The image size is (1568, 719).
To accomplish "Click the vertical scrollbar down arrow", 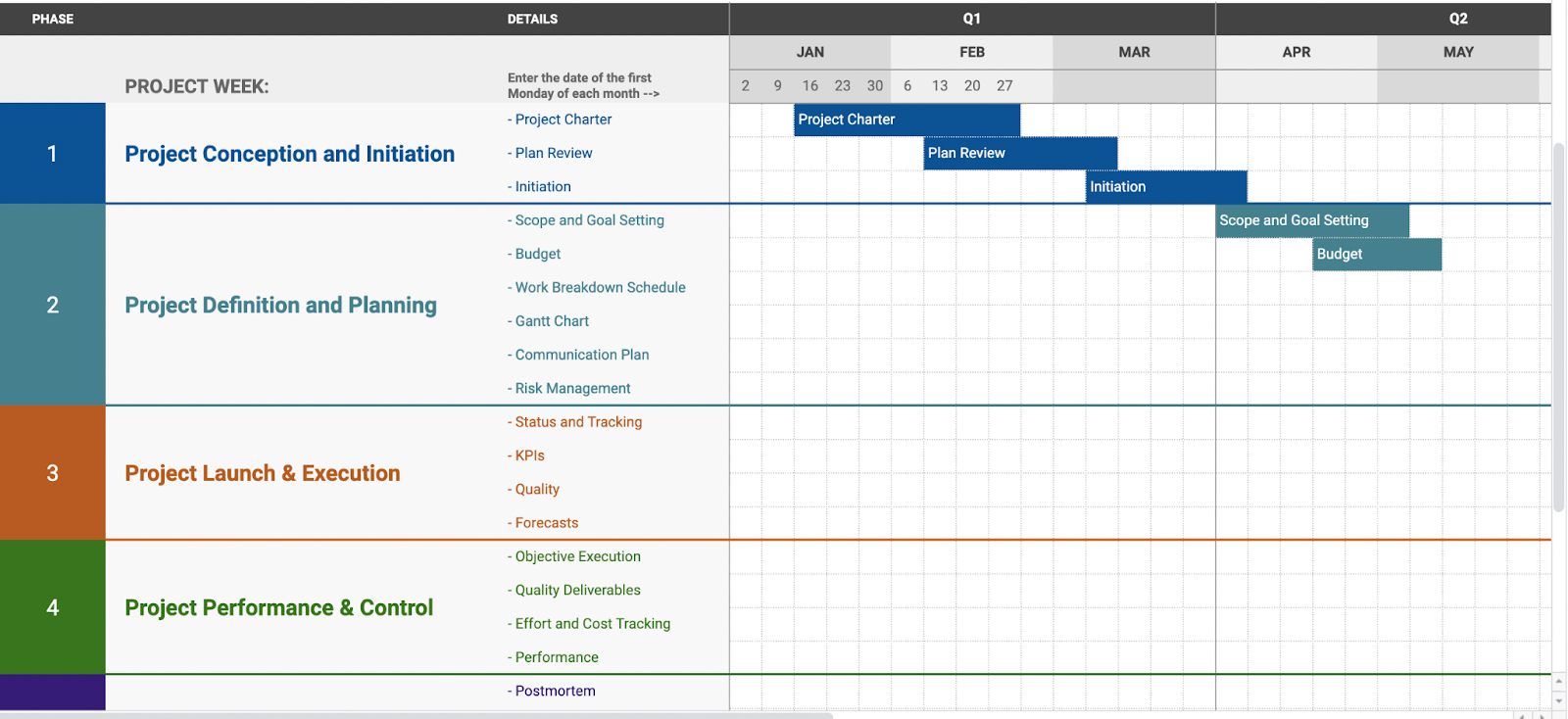I will click(x=1559, y=701).
